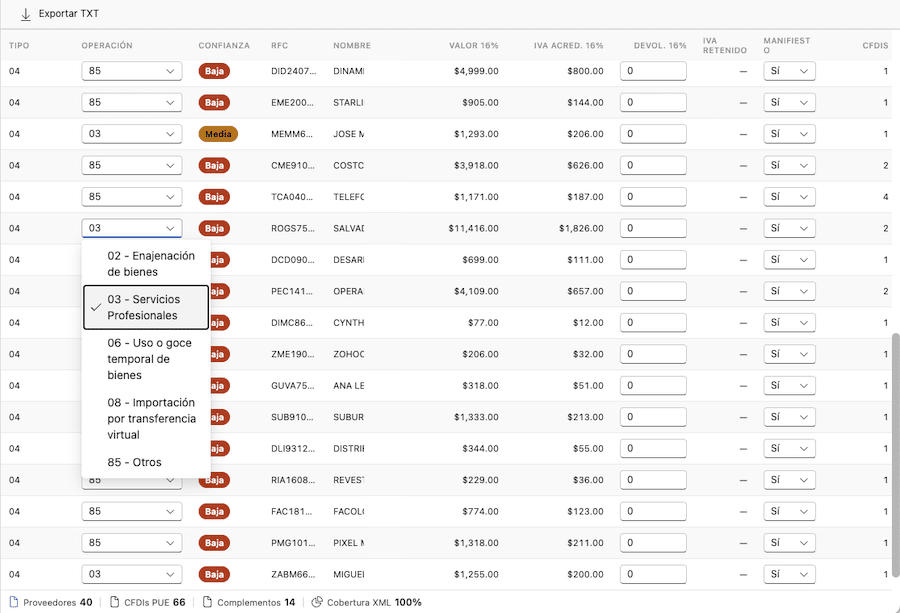Click the IVA RETENIDO column header
900x613 pixels.
point(724,45)
